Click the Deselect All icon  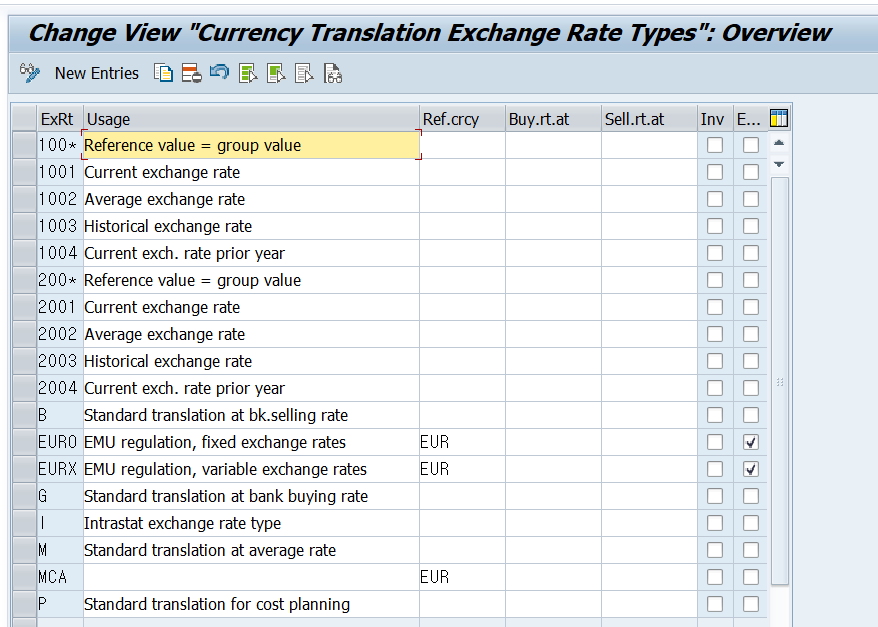(x=304, y=73)
